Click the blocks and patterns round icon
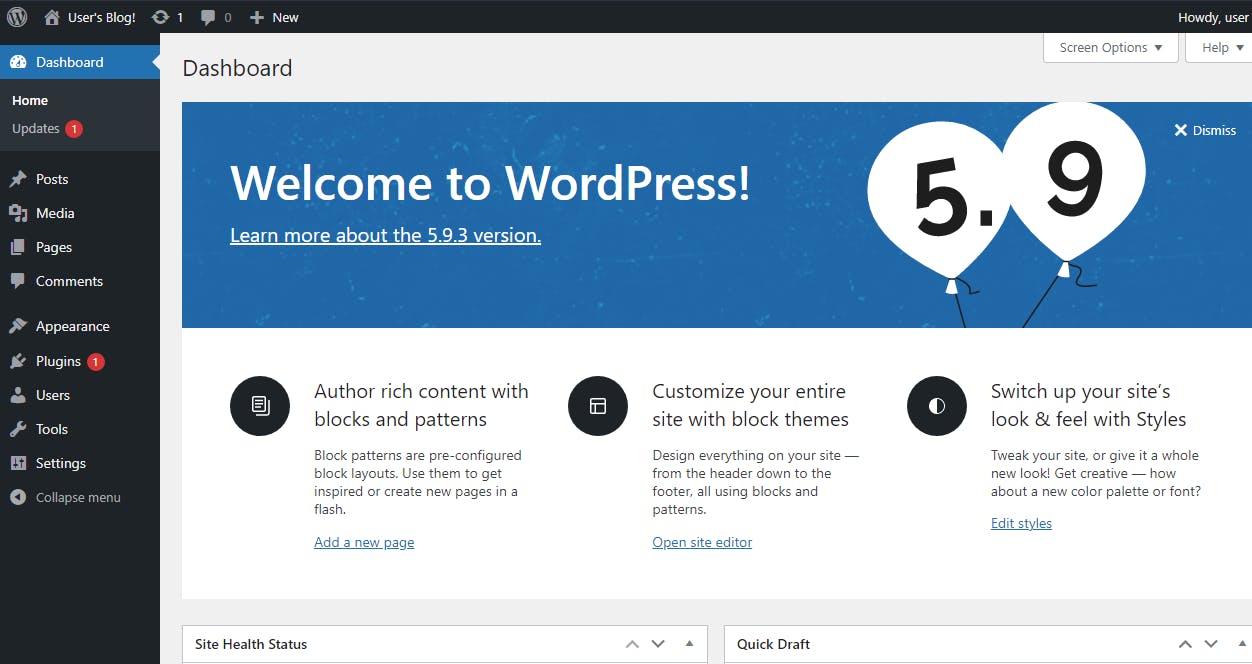The width and height of the screenshot is (1252, 664). [260, 406]
